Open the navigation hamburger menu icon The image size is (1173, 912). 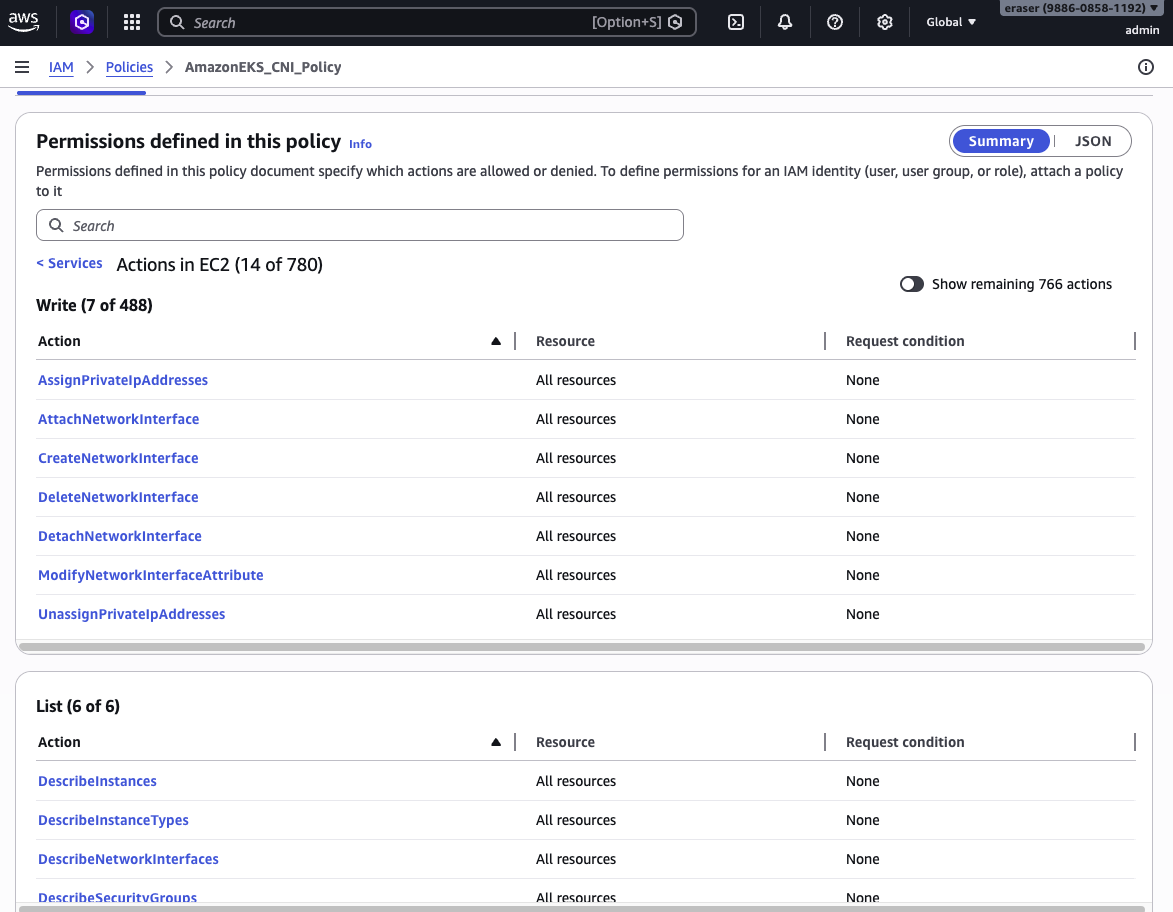[22, 67]
